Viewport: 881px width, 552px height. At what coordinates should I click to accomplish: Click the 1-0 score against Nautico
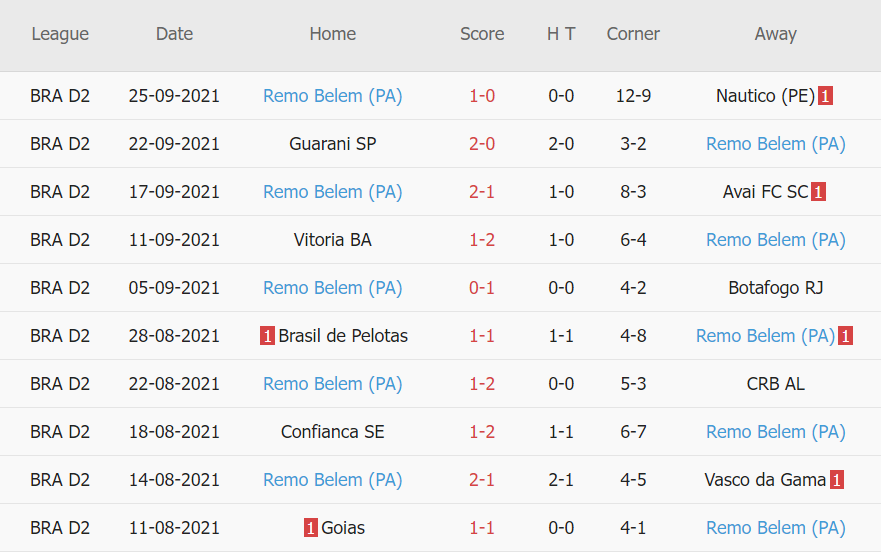(482, 96)
